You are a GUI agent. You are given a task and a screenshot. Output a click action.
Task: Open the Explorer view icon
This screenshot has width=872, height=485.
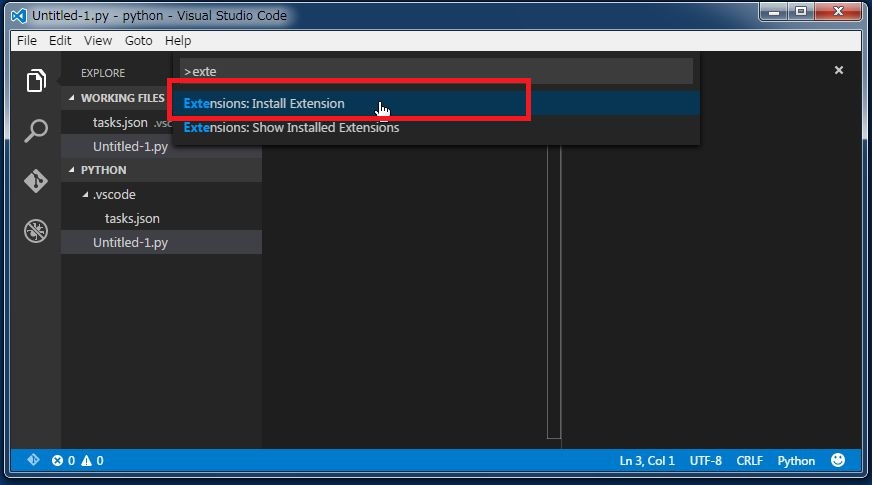(36, 81)
